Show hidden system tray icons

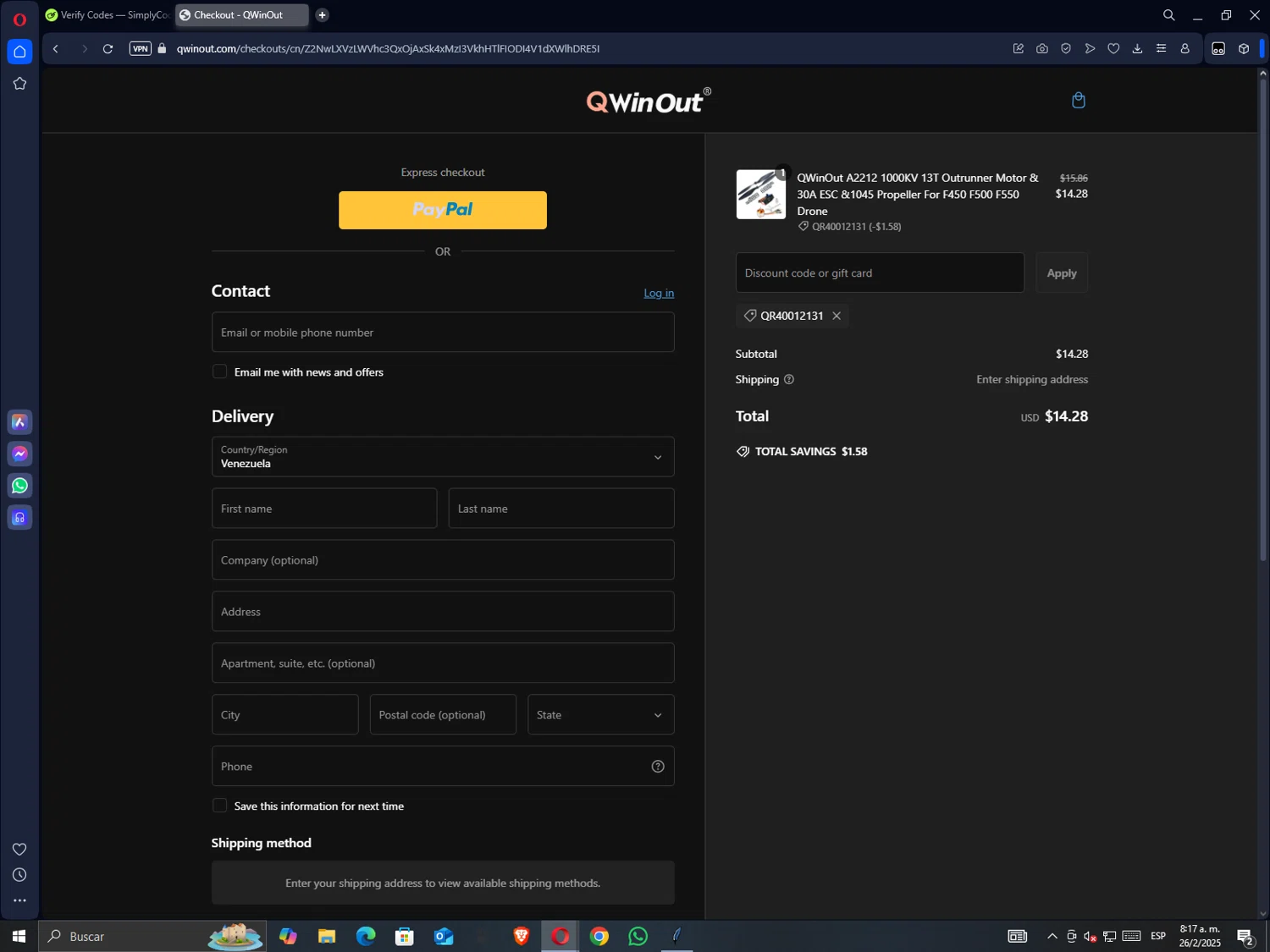[1052, 937]
